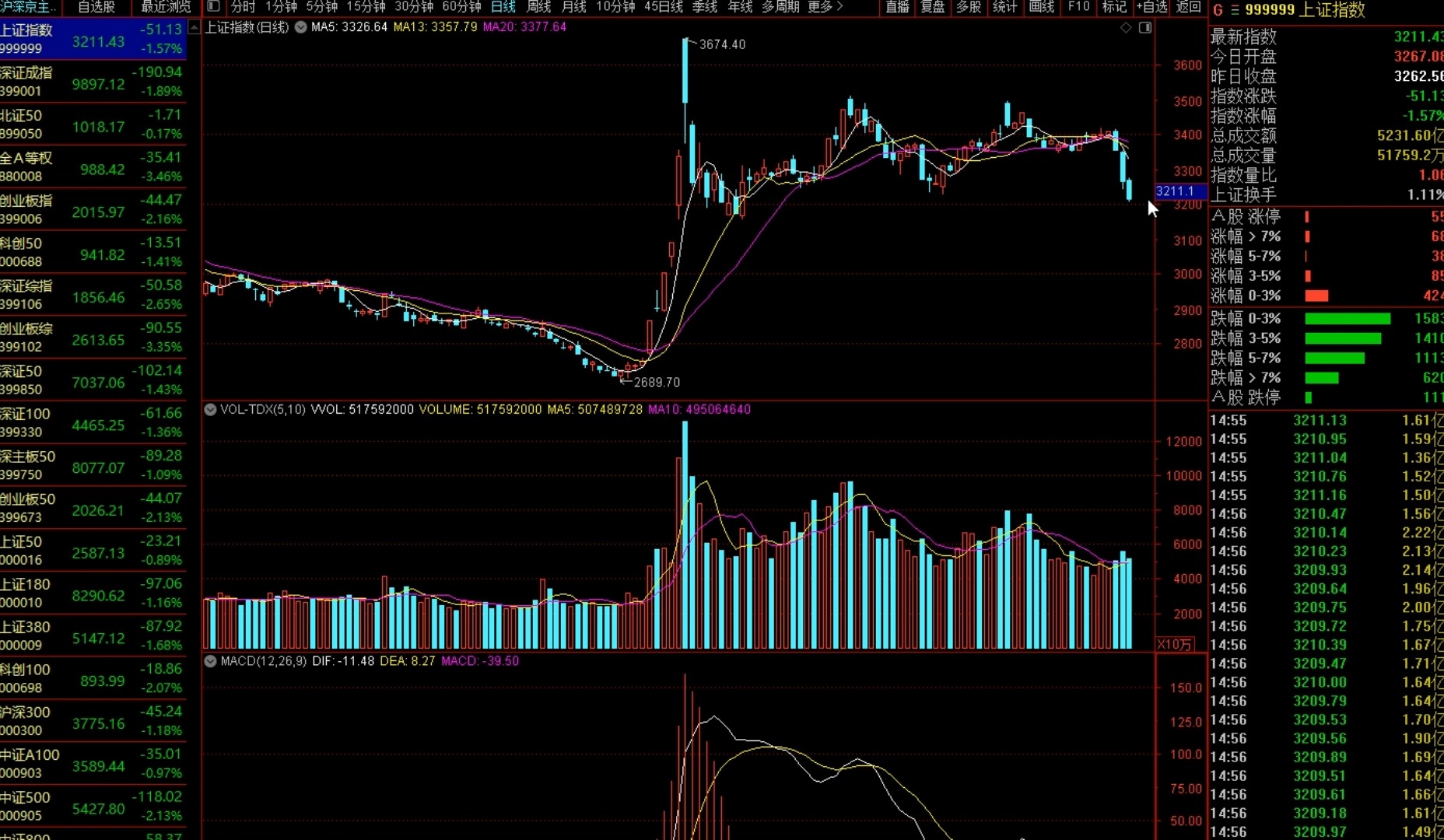Select 深证50 399850 row
Viewport: 1444px width, 840px height.
point(93,380)
